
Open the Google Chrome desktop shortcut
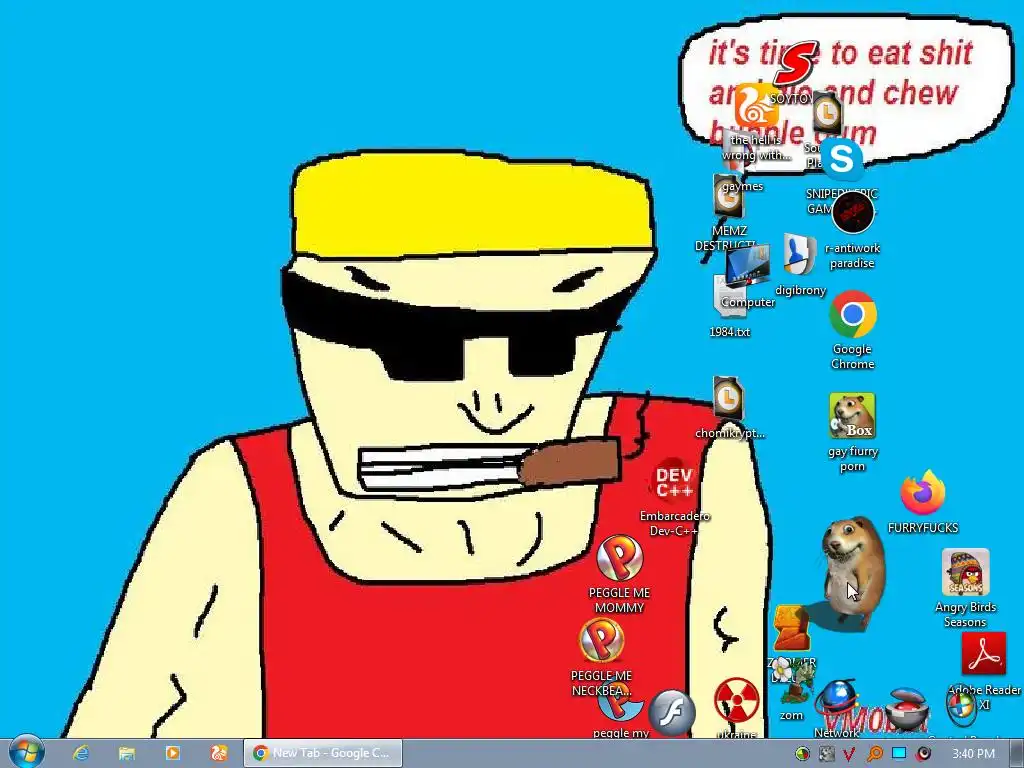(x=852, y=315)
